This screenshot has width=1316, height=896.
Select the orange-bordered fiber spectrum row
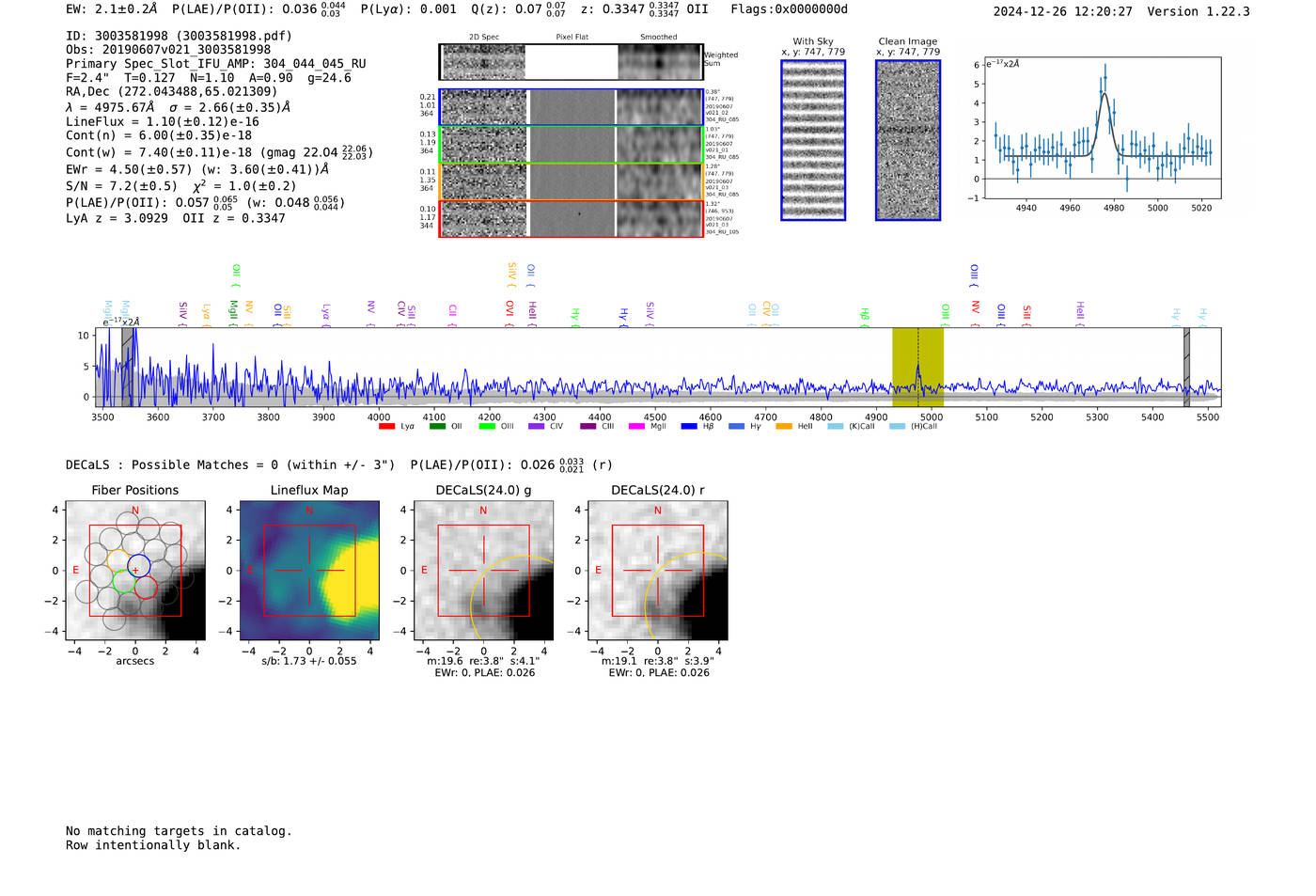pyautogui.click(x=571, y=181)
